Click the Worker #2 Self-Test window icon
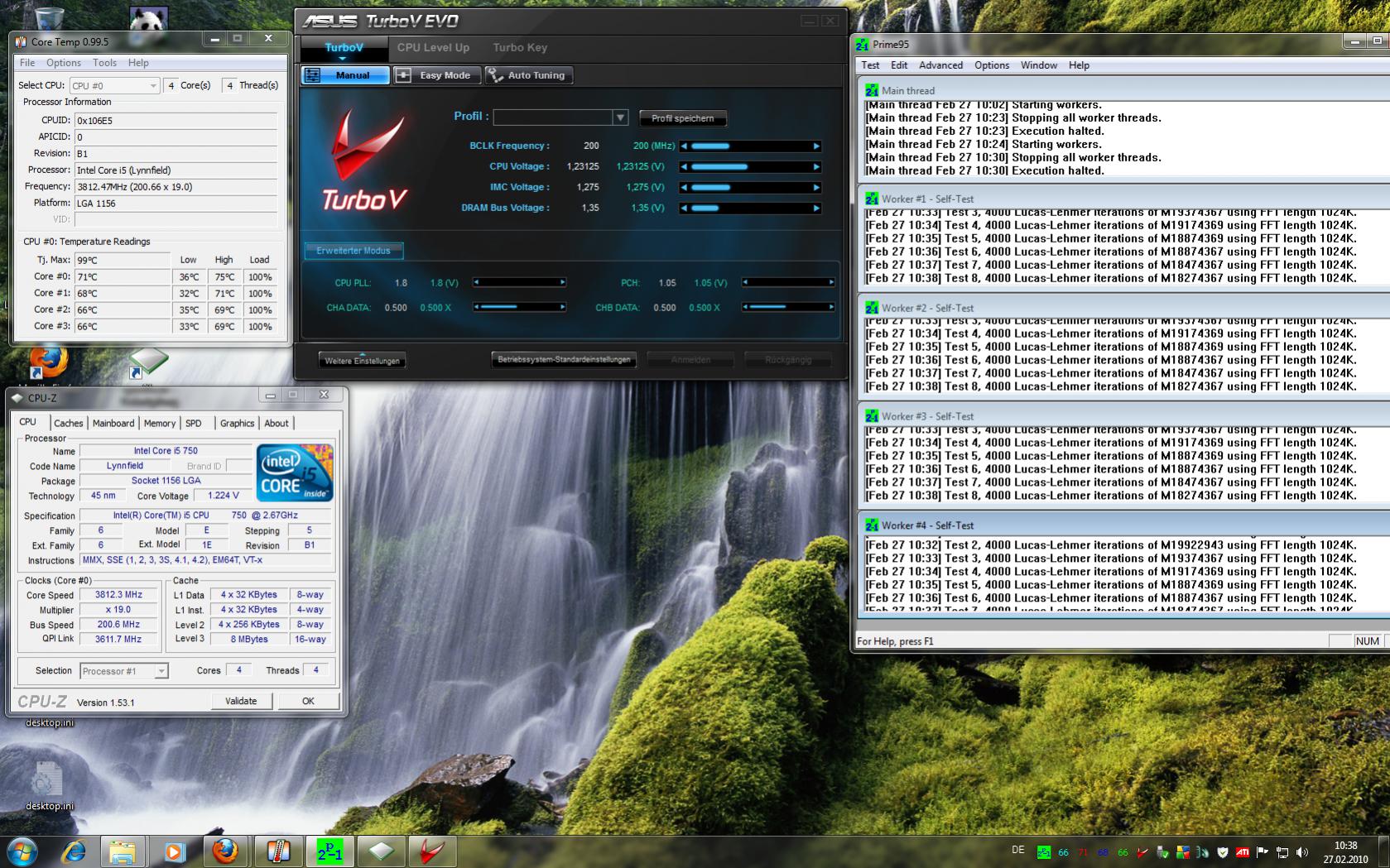Image resolution: width=1390 pixels, height=868 pixels. [x=871, y=308]
